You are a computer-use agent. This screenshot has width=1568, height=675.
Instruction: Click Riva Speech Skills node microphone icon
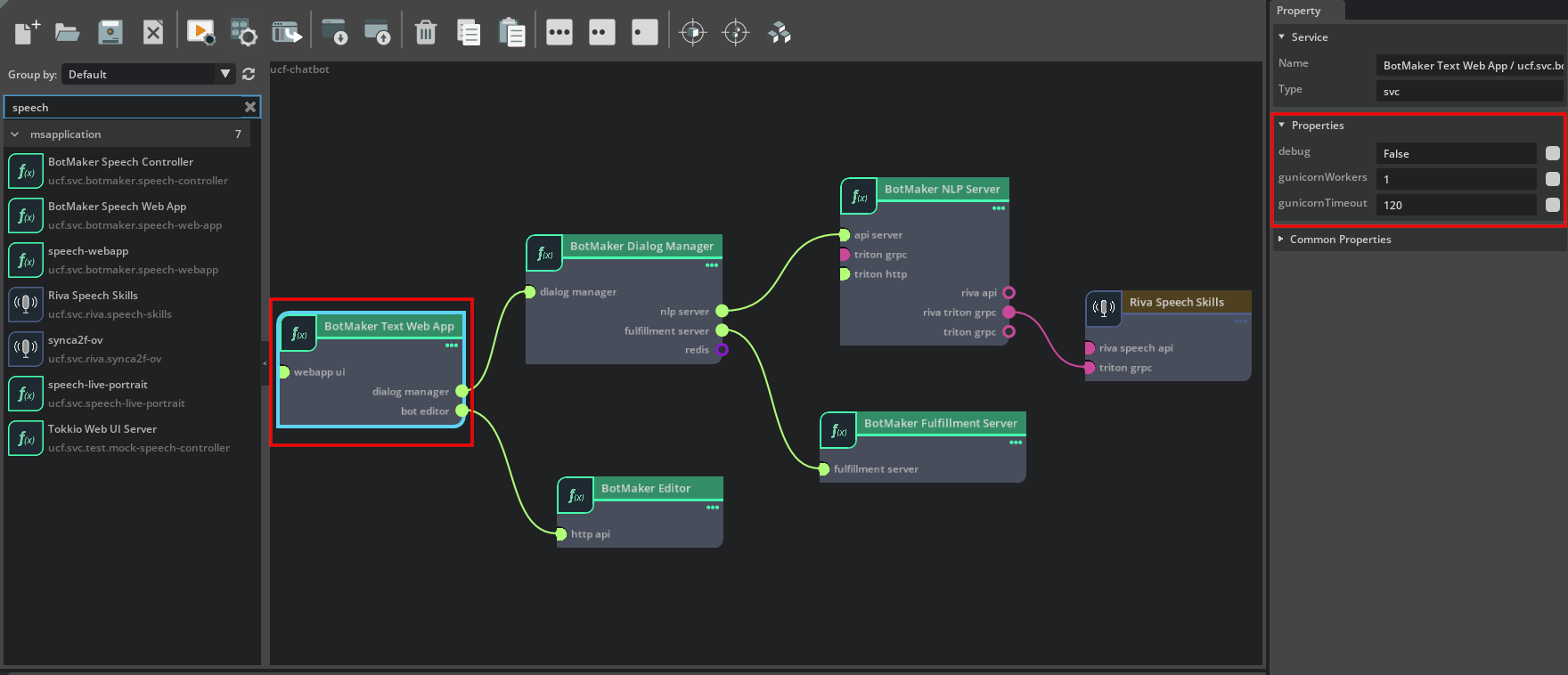[1104, 309]
